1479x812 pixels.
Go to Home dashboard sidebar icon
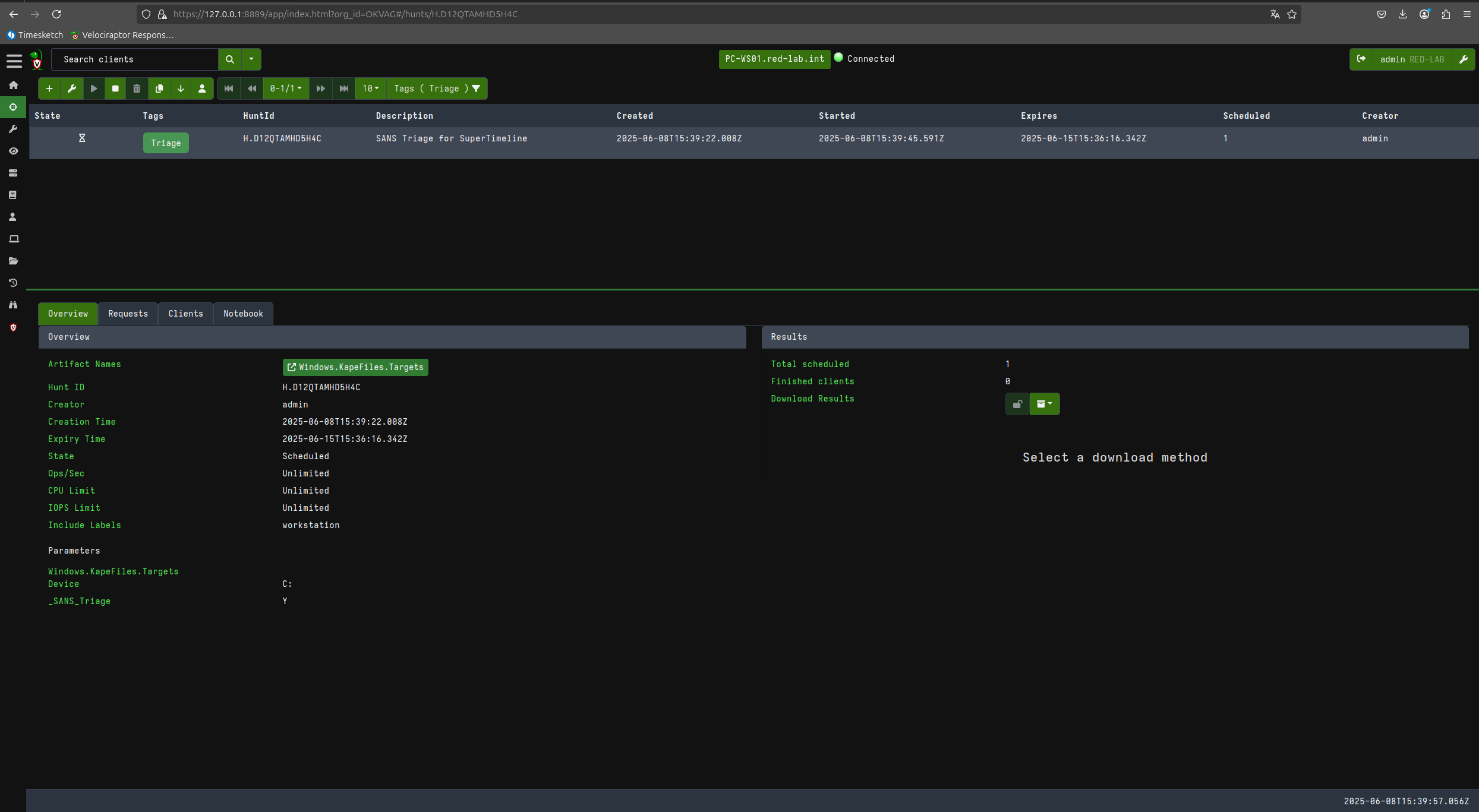(13, 85)
